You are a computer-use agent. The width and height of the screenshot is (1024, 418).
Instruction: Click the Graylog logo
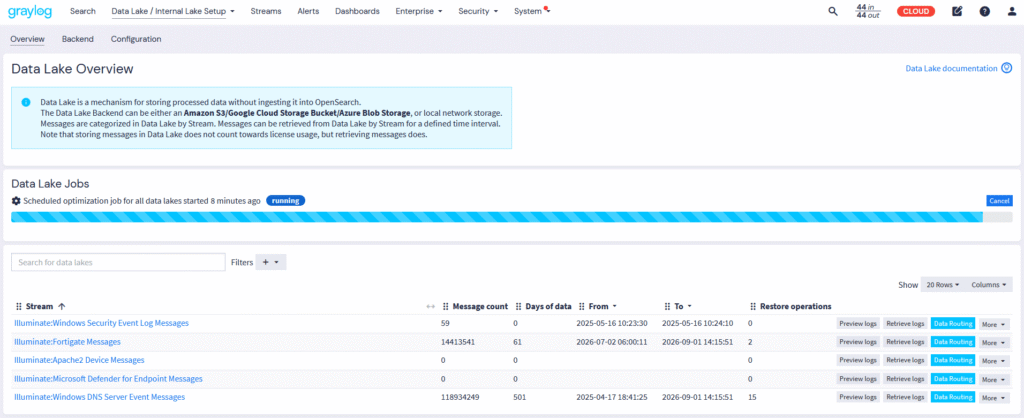(30, 11)
